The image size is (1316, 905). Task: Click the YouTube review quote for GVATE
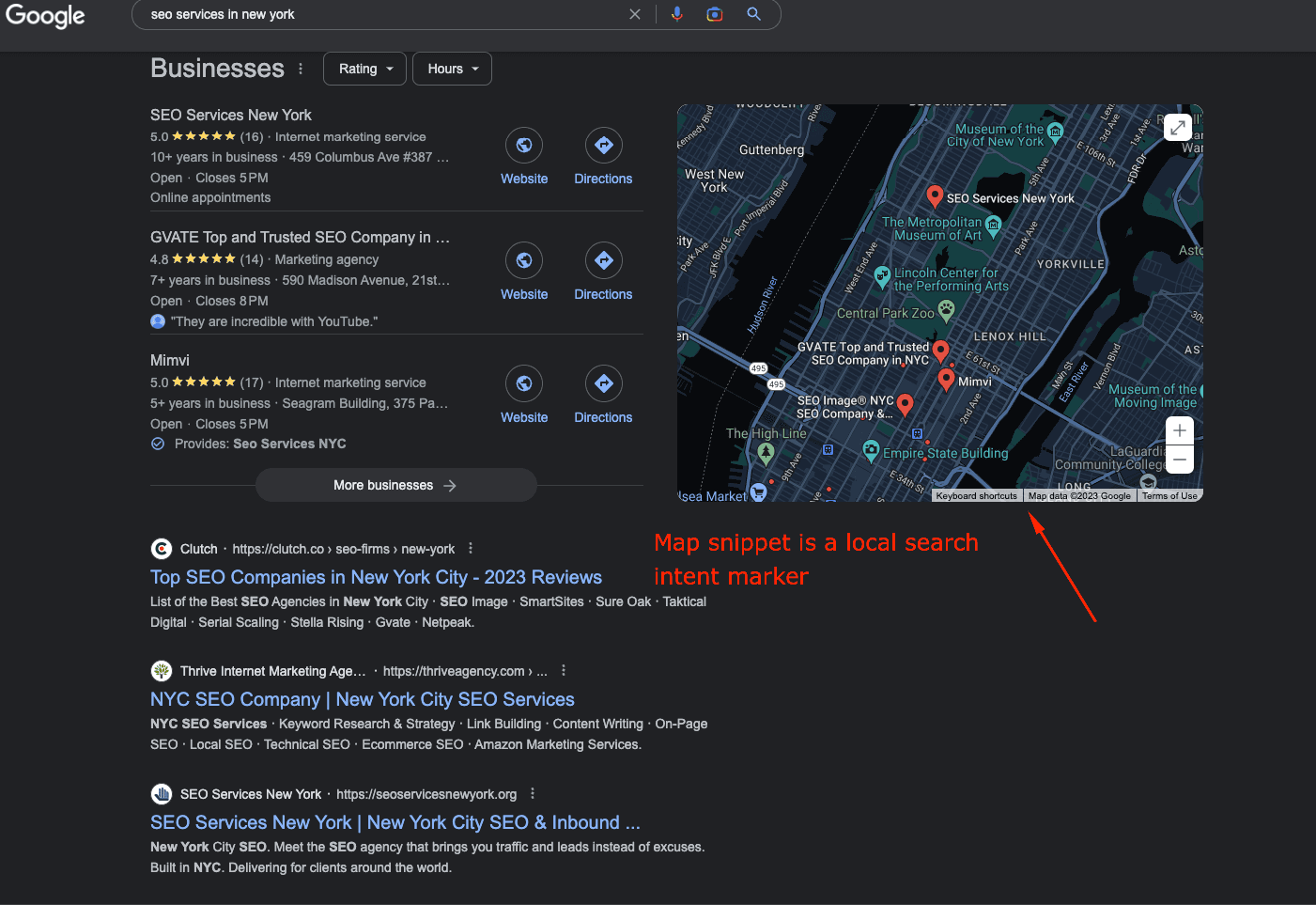coord(274,321)
